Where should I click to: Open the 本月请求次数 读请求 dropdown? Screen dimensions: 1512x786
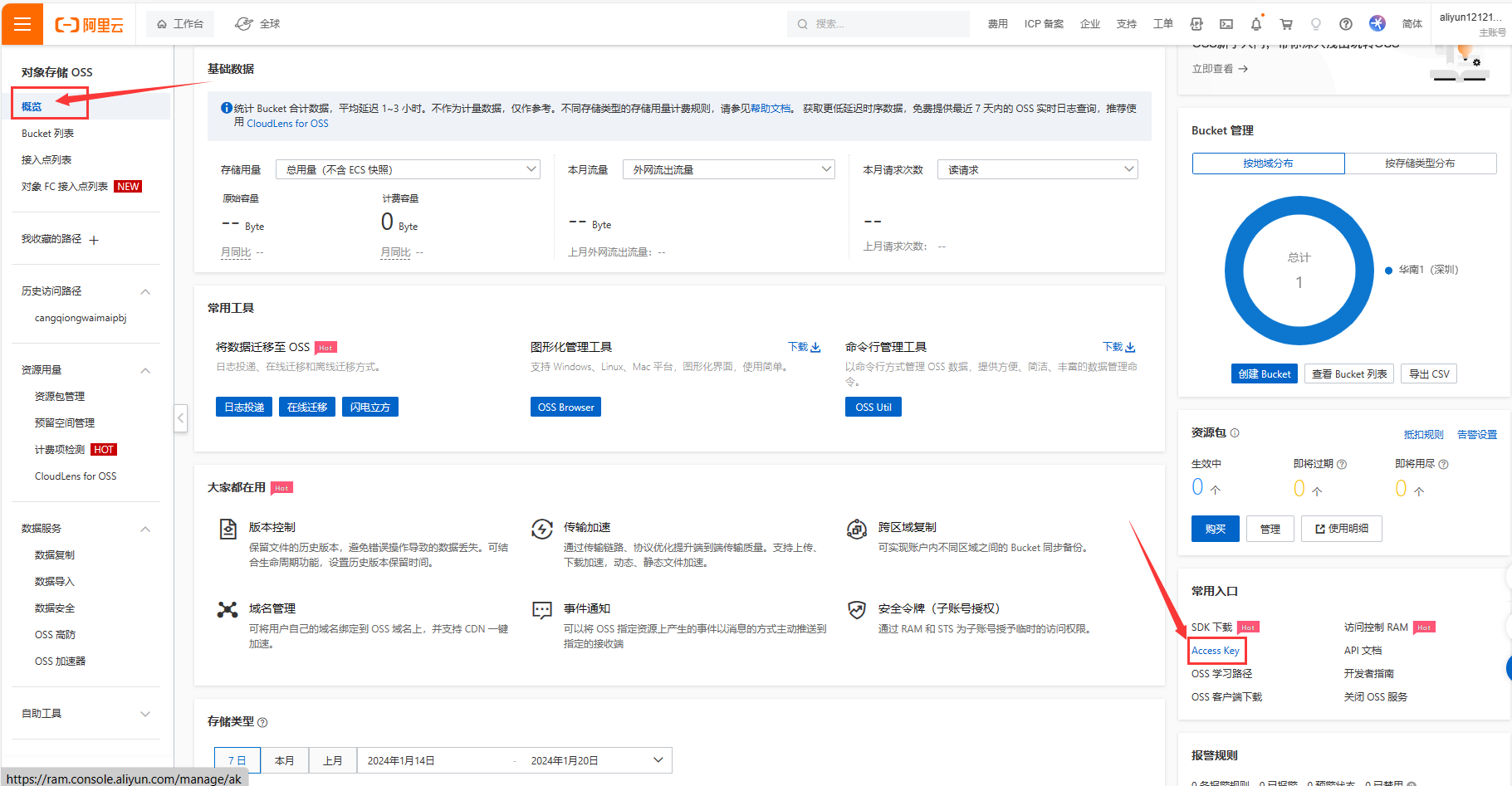click(1038, 169)
